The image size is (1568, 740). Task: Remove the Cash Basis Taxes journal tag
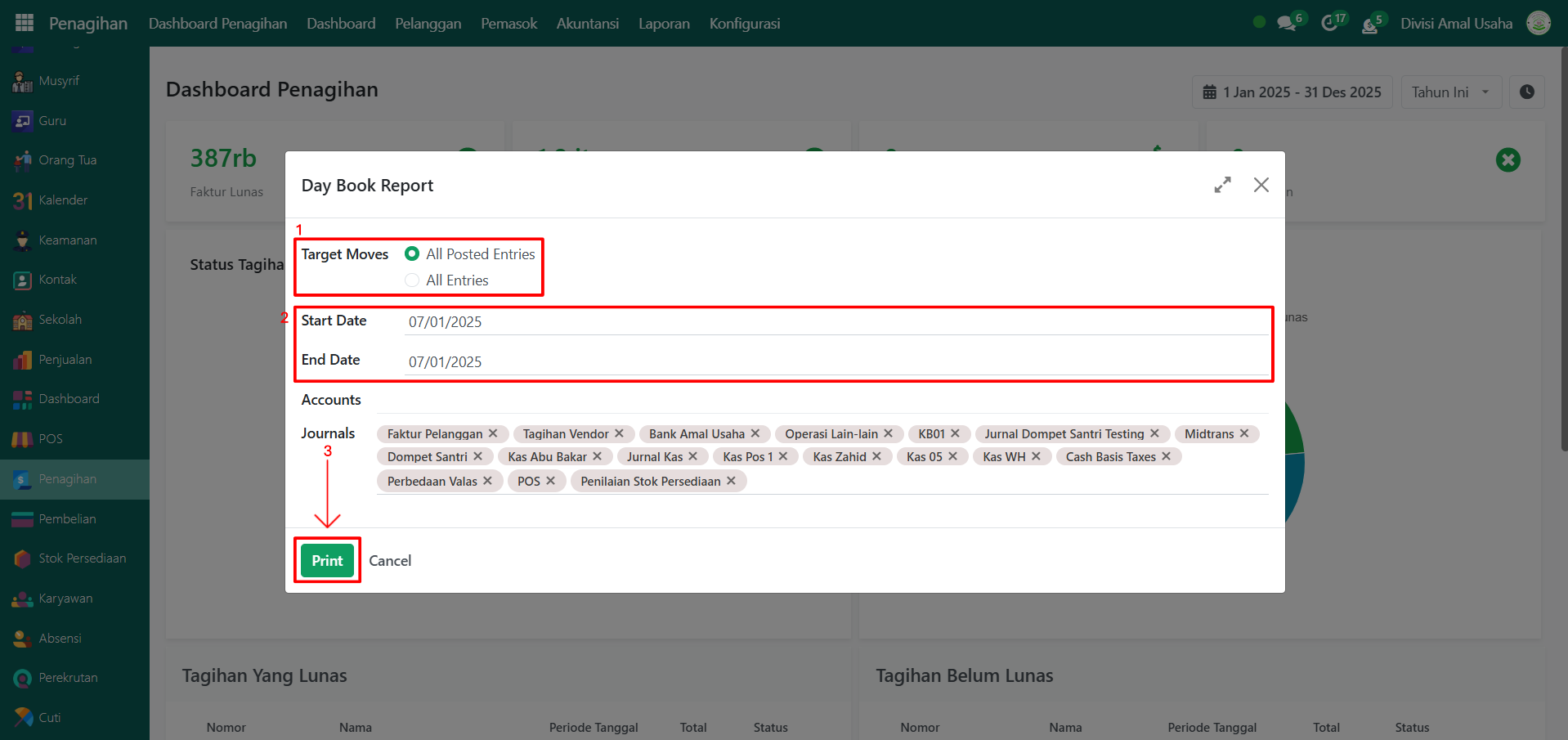click(1167, 456)
